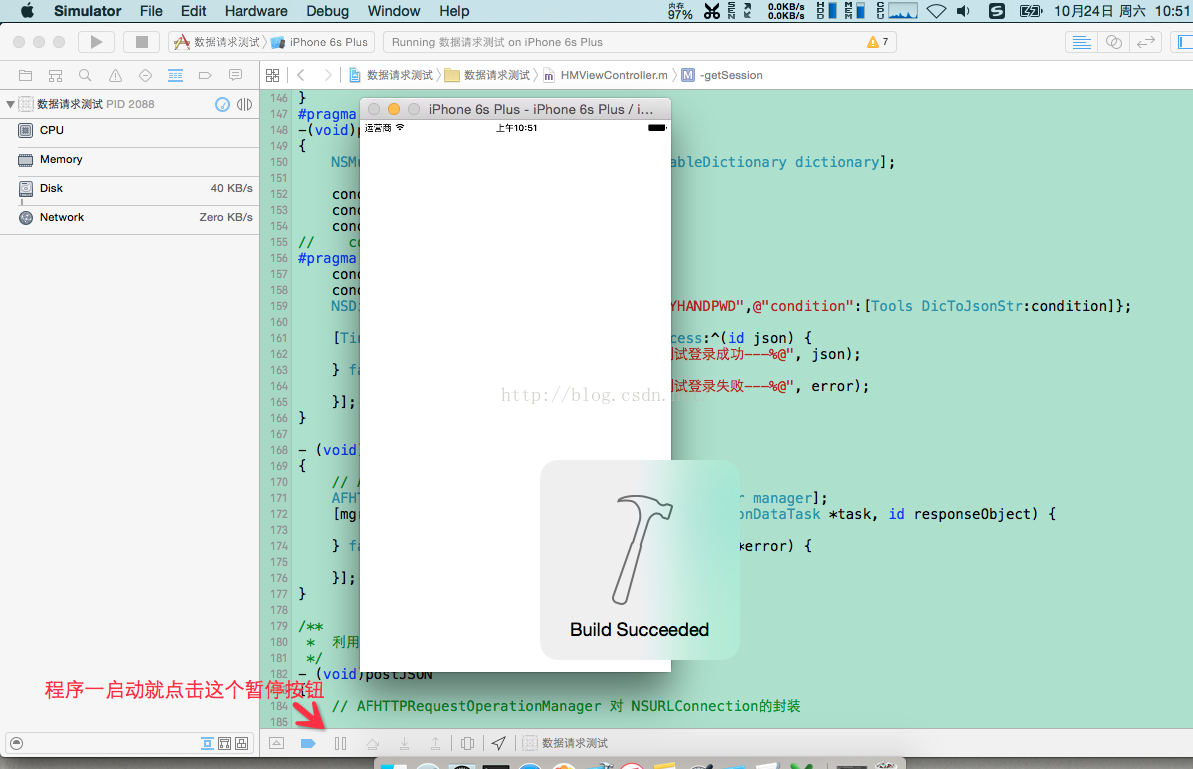Hide the debug area with the toggle button
Image resolution: width=1193 pixels, height=769 pixels.
[277, 743]
